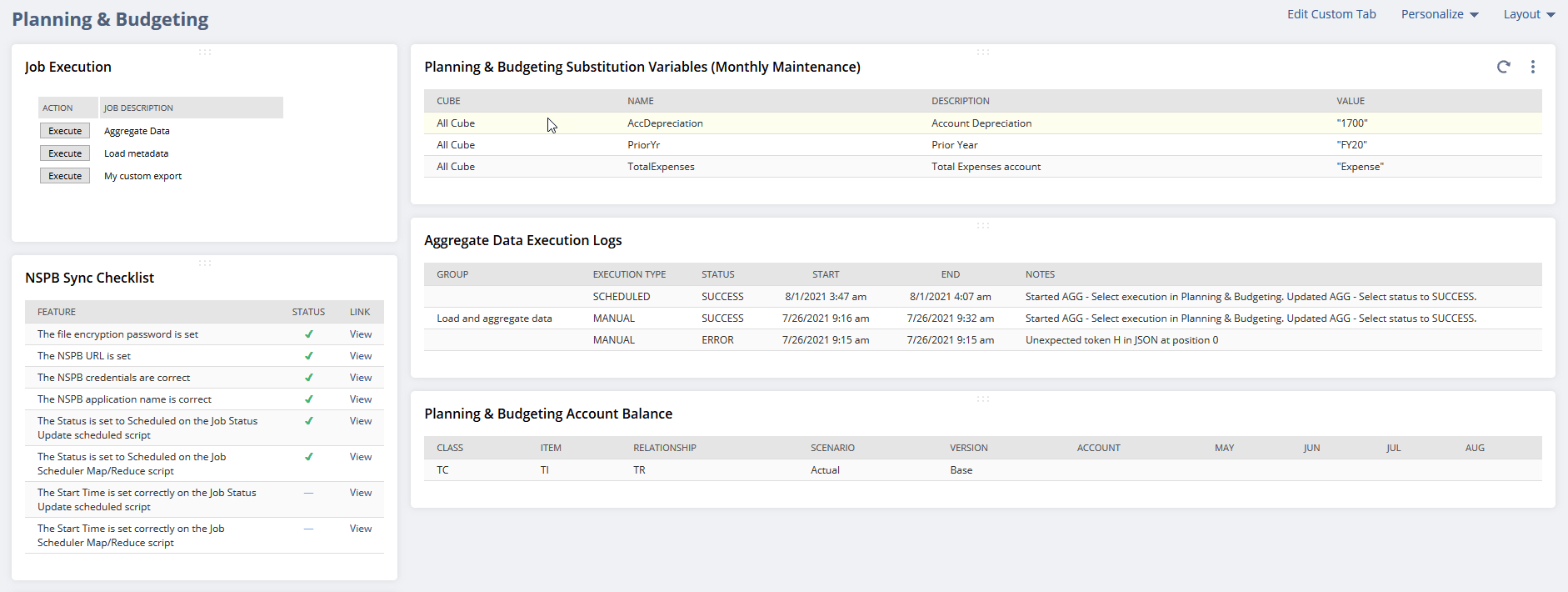Click the CUBE column header

pos(448,101)
